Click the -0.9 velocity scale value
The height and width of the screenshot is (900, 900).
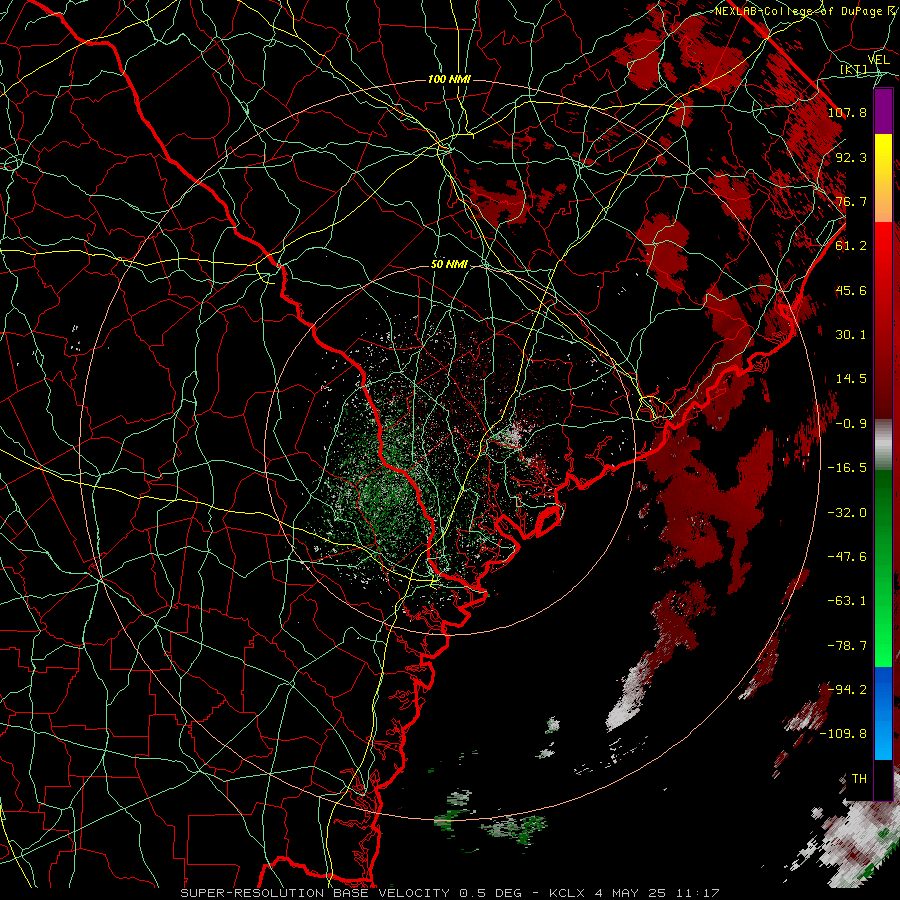click(851, 424)
